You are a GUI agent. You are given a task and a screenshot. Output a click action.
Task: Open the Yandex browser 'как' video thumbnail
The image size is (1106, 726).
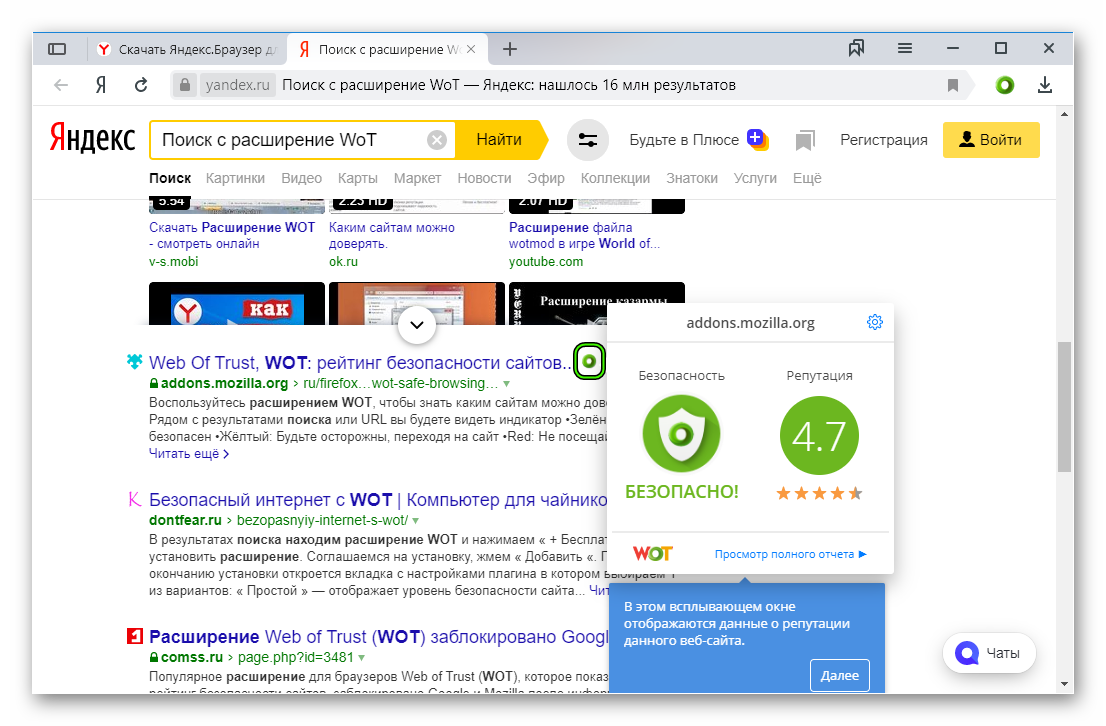pyautogui.click(x=237, y=303)
